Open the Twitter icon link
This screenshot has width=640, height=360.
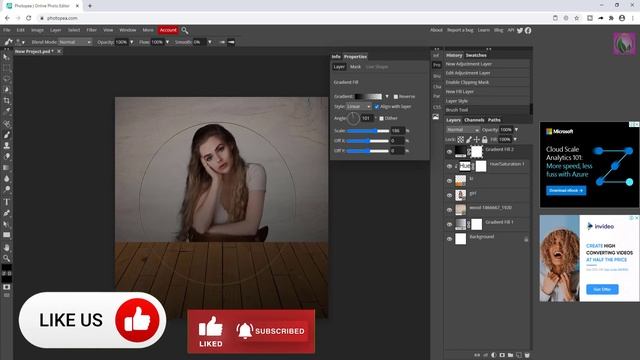point(520,30)
